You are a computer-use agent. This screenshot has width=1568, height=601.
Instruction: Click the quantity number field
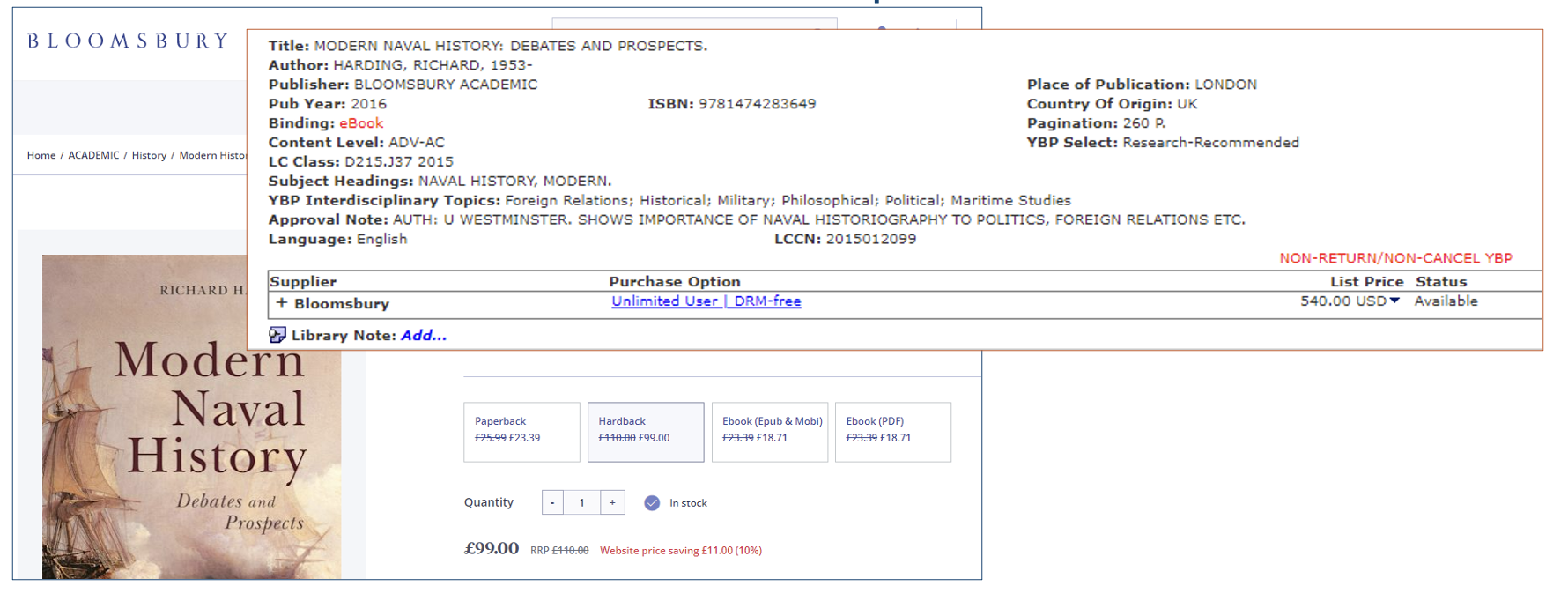tap(581, 503)
